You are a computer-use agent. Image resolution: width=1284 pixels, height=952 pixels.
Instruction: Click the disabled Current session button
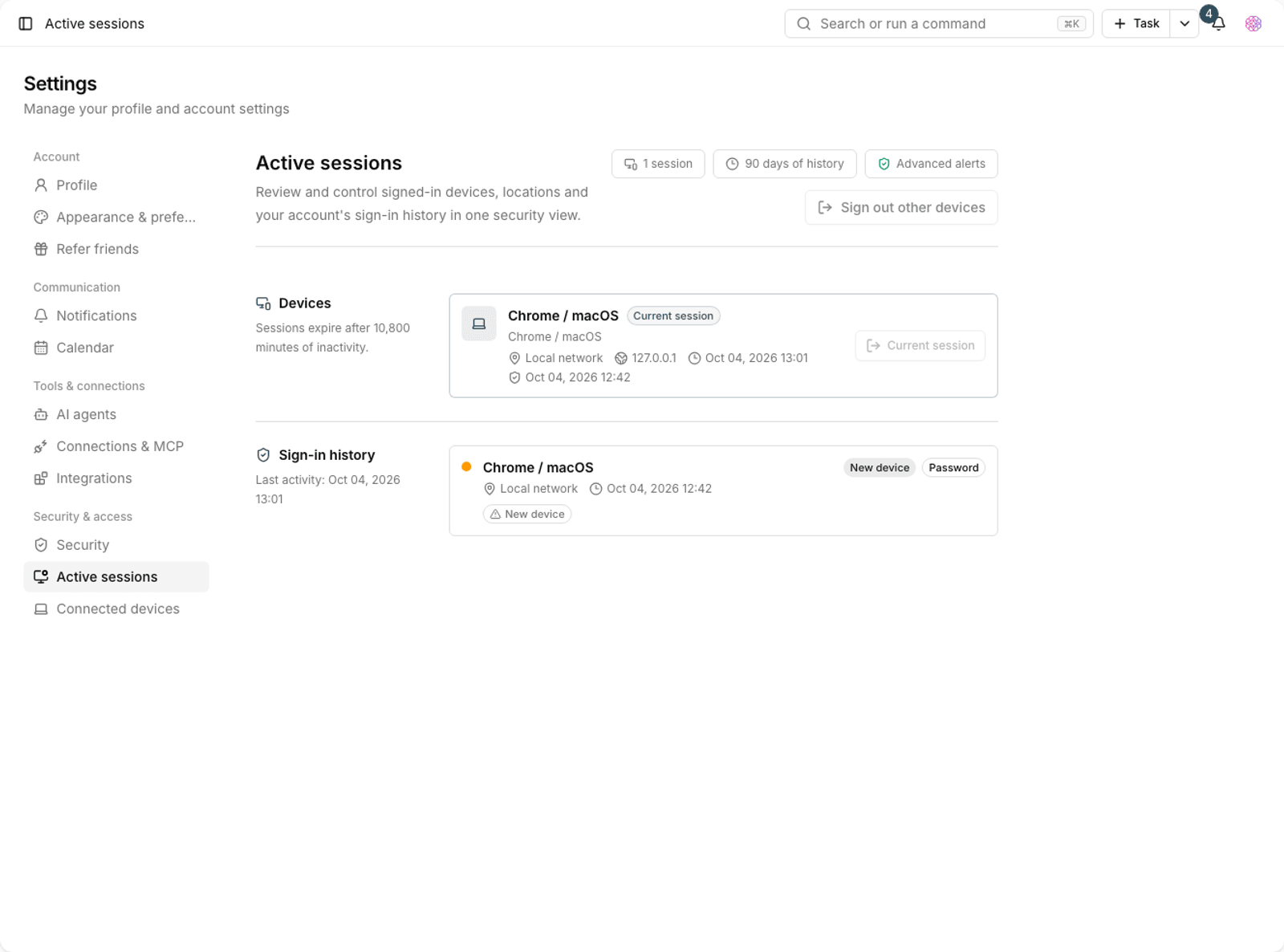pos(920,346)
